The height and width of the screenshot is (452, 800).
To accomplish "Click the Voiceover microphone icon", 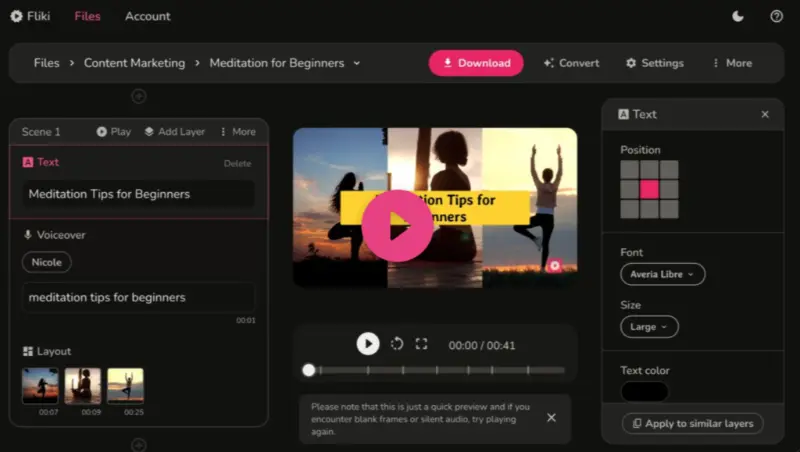I will pyautogui.click(x=28, y=235).
